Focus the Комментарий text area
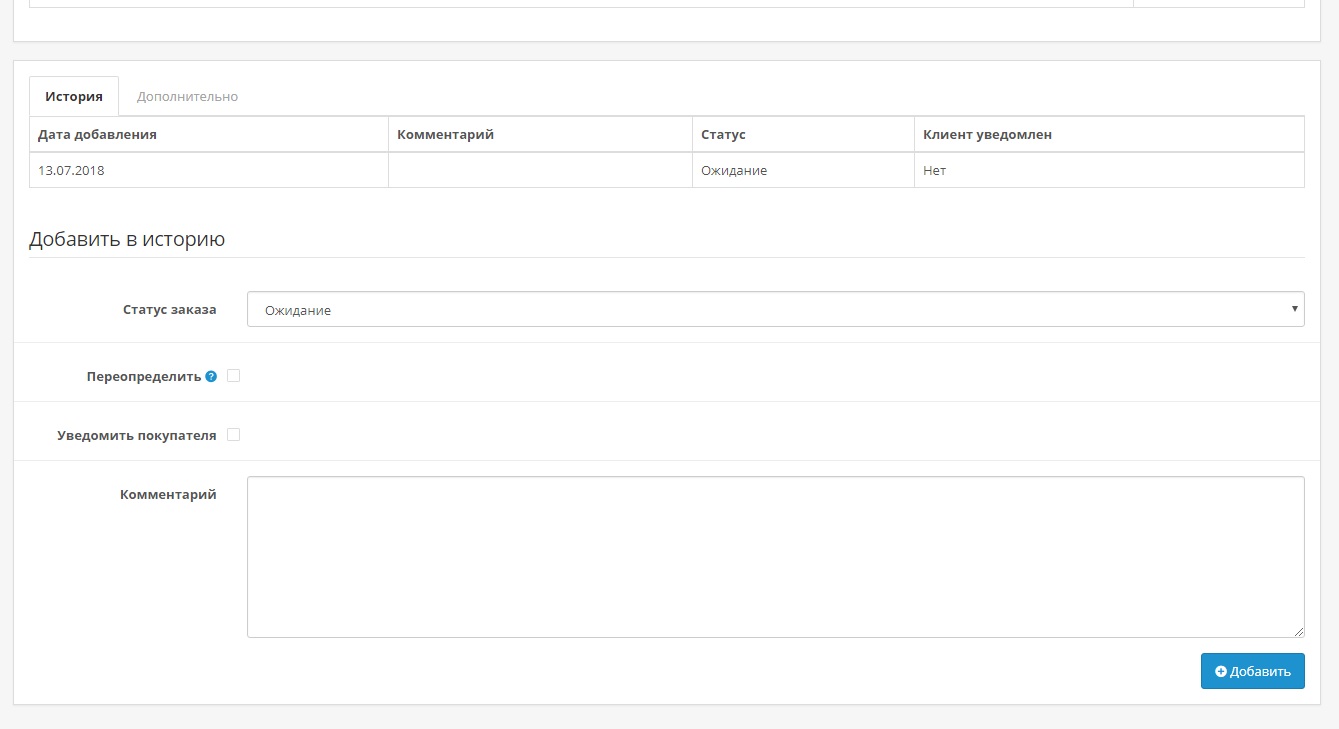The width and height of the screenshot is (1339, 729). pos(775,556)
